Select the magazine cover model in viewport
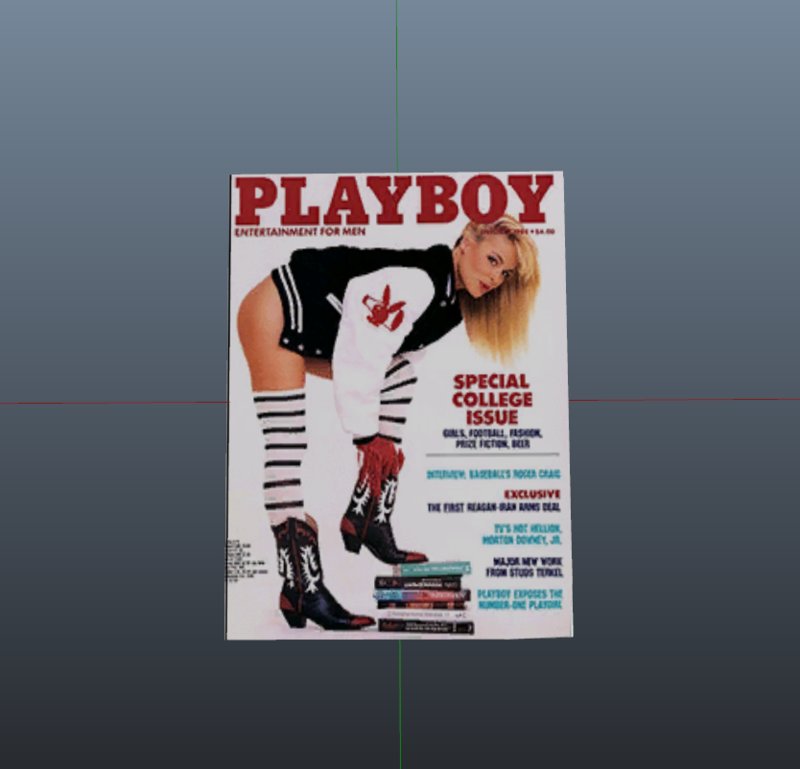The width and height of the screenshot is (800, 769). click(399, 406)
